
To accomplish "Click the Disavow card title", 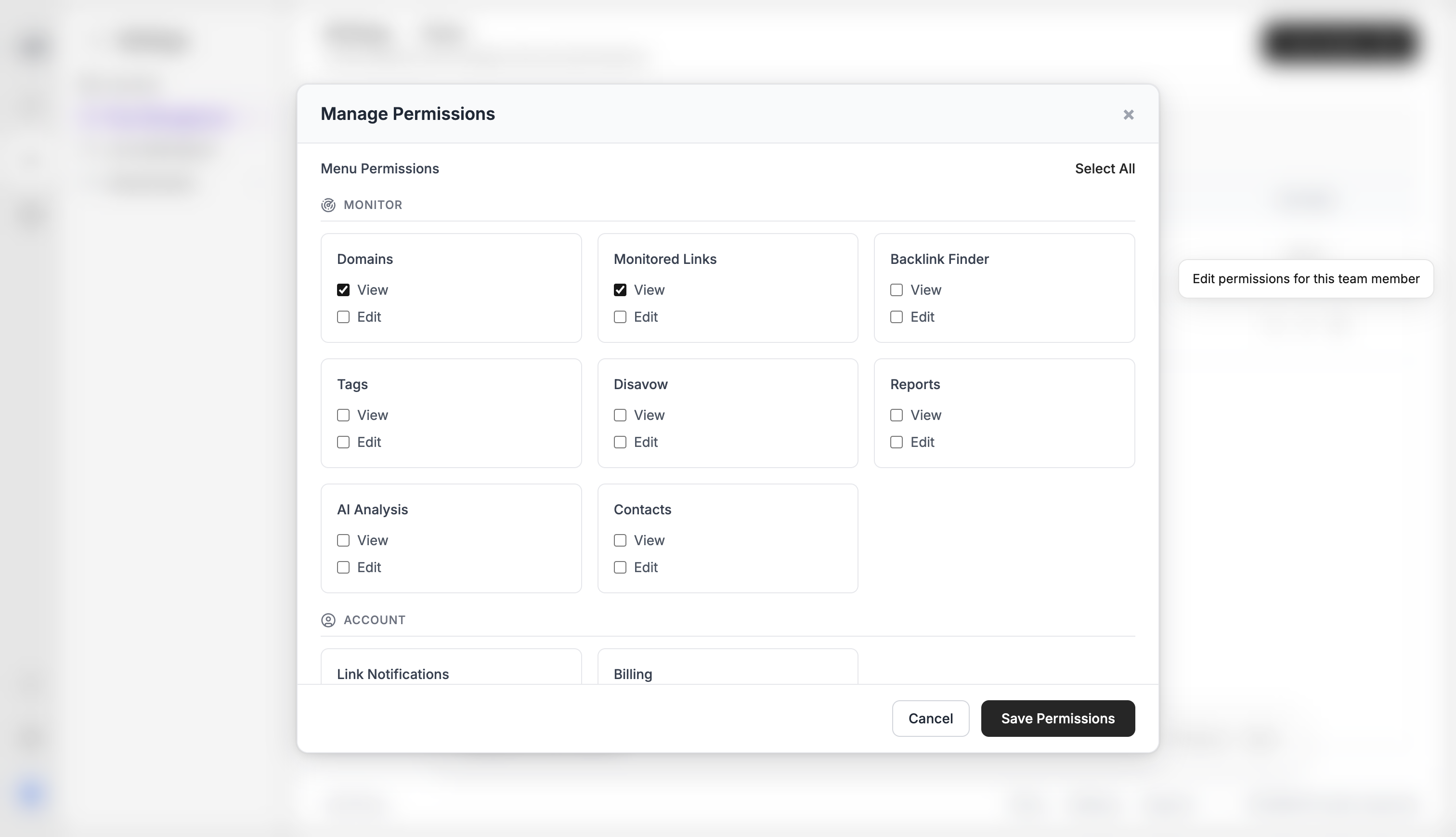I will click(x=641, y=385).
